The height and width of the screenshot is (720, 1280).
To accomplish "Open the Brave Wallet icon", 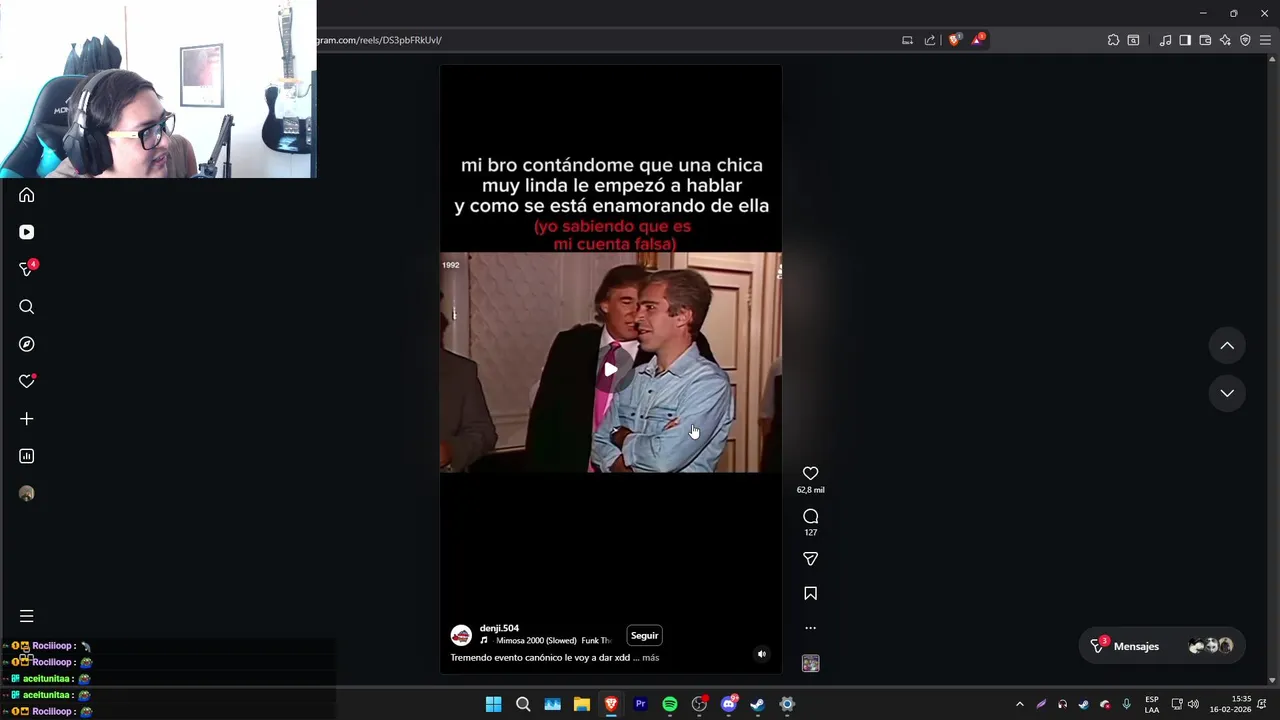I will tap(1205, 40).
